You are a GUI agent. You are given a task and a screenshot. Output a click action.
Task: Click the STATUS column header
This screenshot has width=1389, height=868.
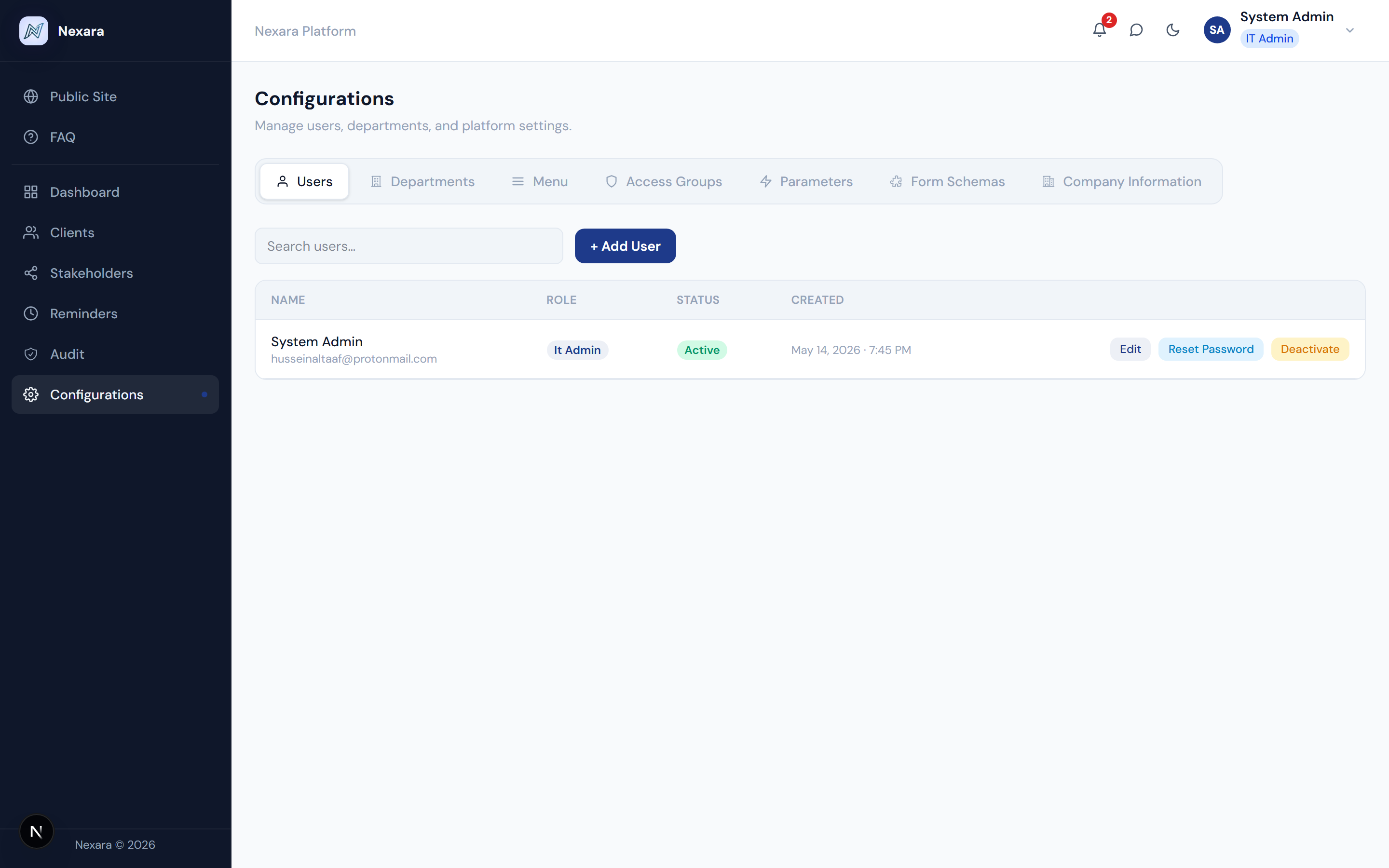pos(698,299)
